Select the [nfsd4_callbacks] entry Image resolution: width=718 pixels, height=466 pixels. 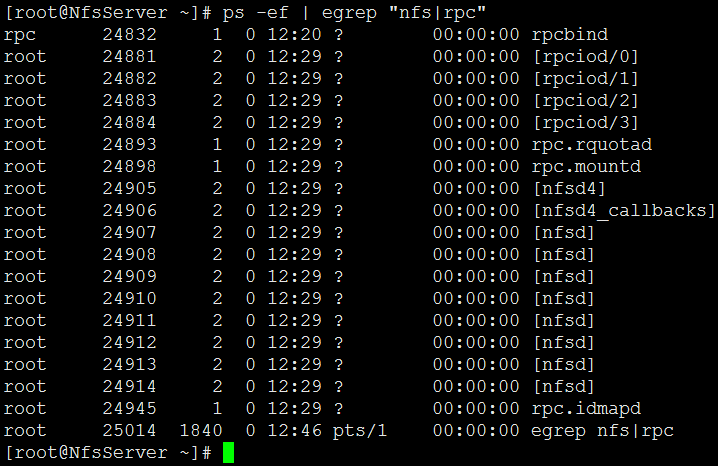point(625,211)
